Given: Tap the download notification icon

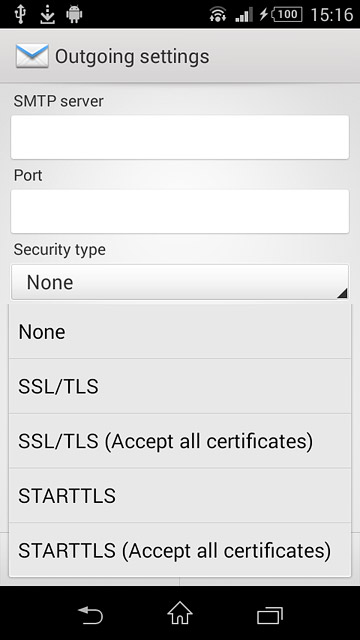Looking at the screenshot, I should click(x=47, y=14).
